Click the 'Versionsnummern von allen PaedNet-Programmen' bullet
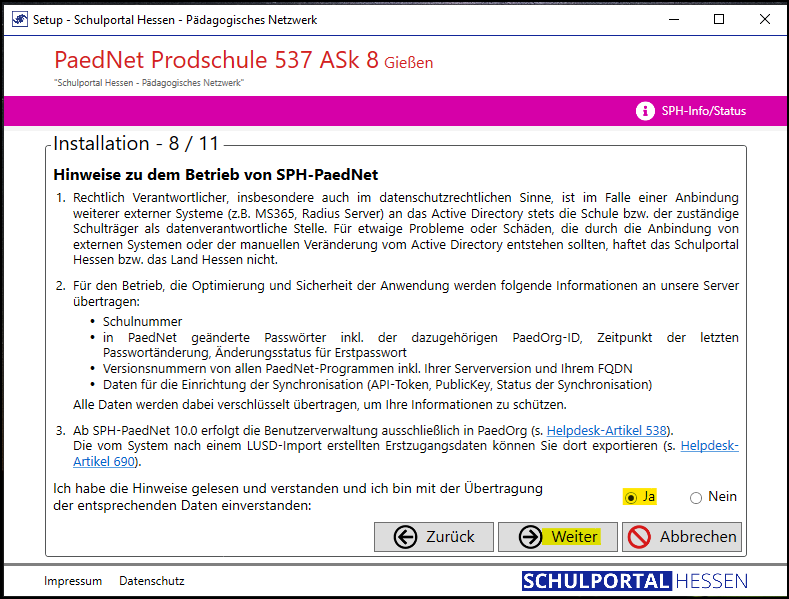 [367, 369]
